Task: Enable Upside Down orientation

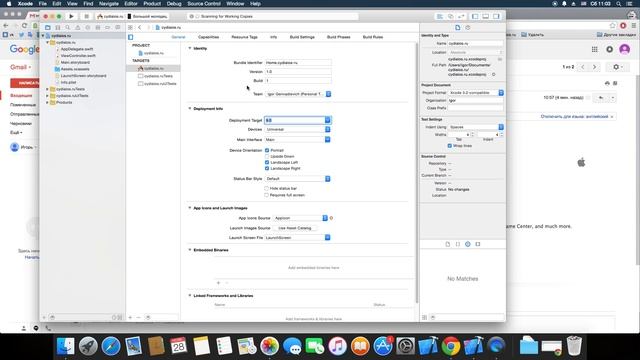Action: pos(267,156)
